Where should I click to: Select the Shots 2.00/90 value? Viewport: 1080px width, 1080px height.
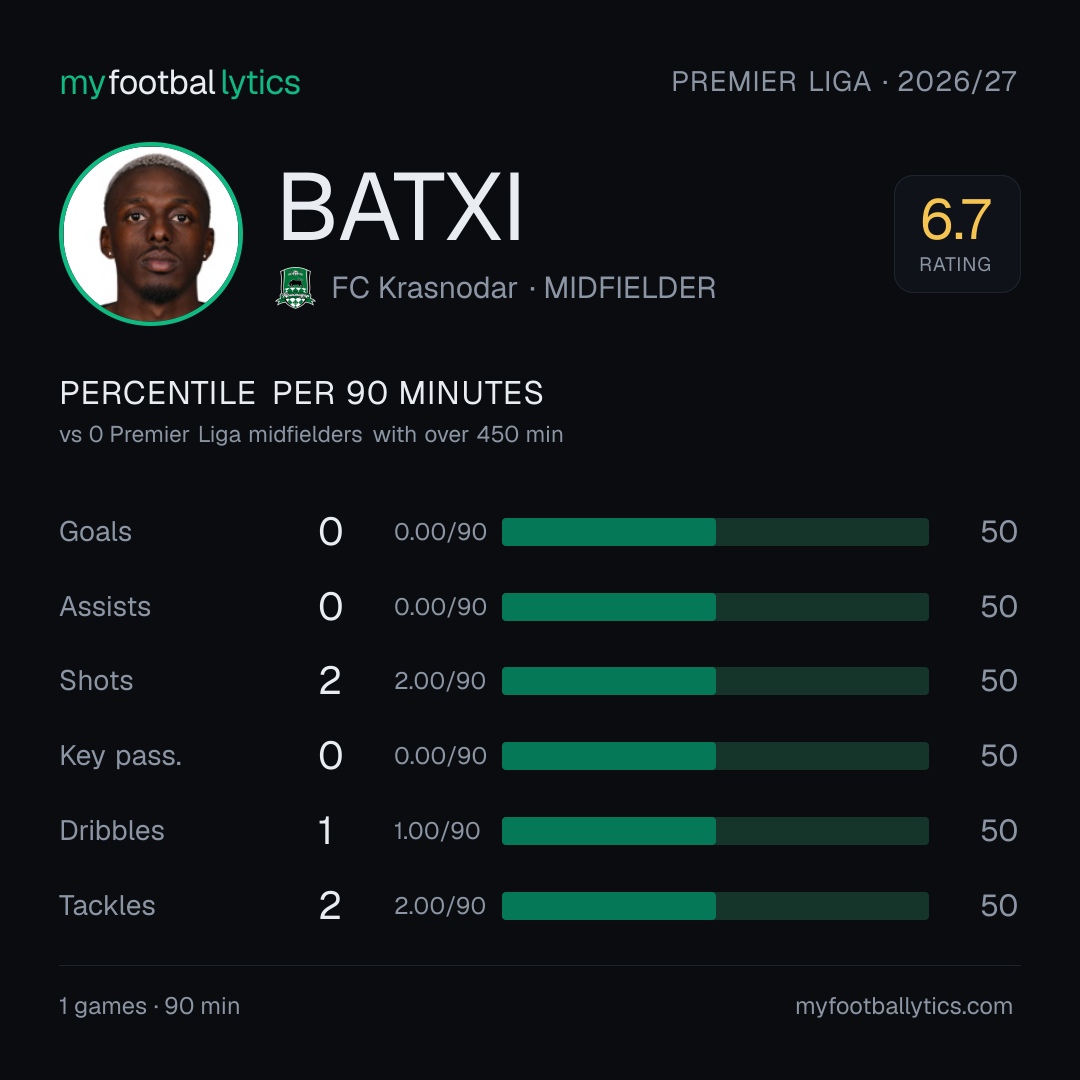click(439, 681)
